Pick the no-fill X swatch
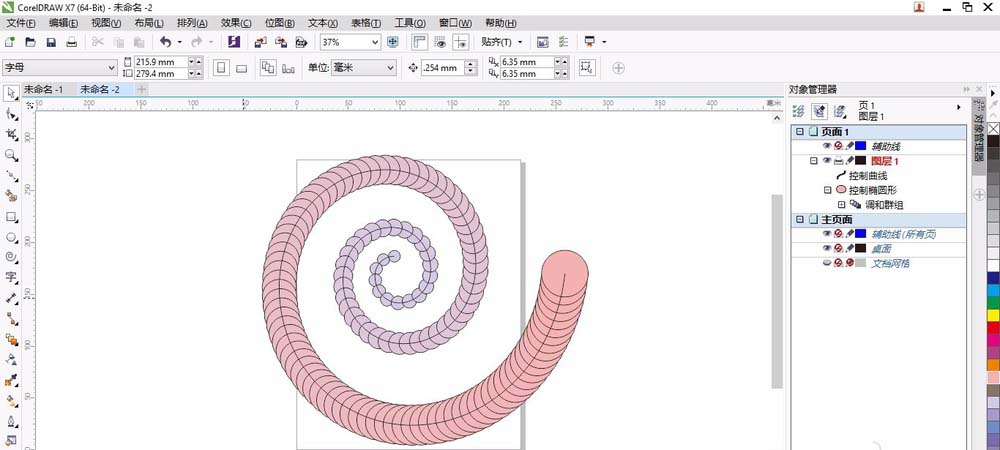This screenshot has height=450, width=1000. [x=993, y=129]
